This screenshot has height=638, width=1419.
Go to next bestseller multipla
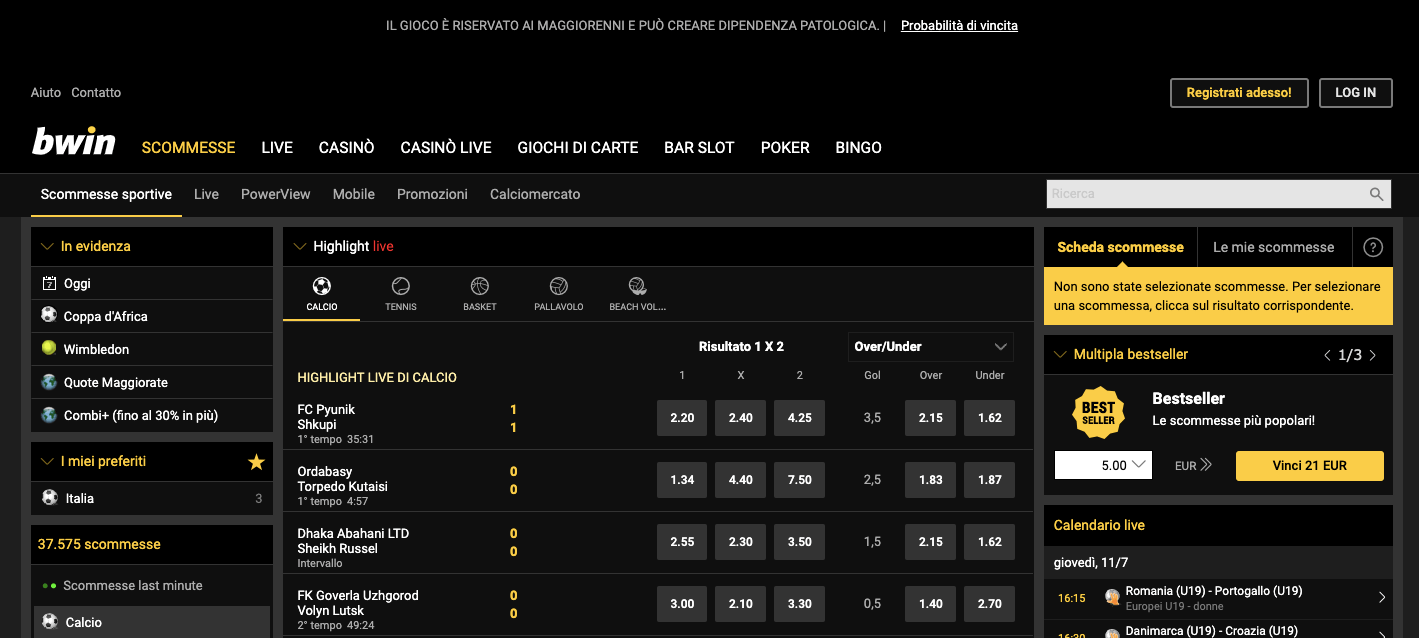[1372, 355]
